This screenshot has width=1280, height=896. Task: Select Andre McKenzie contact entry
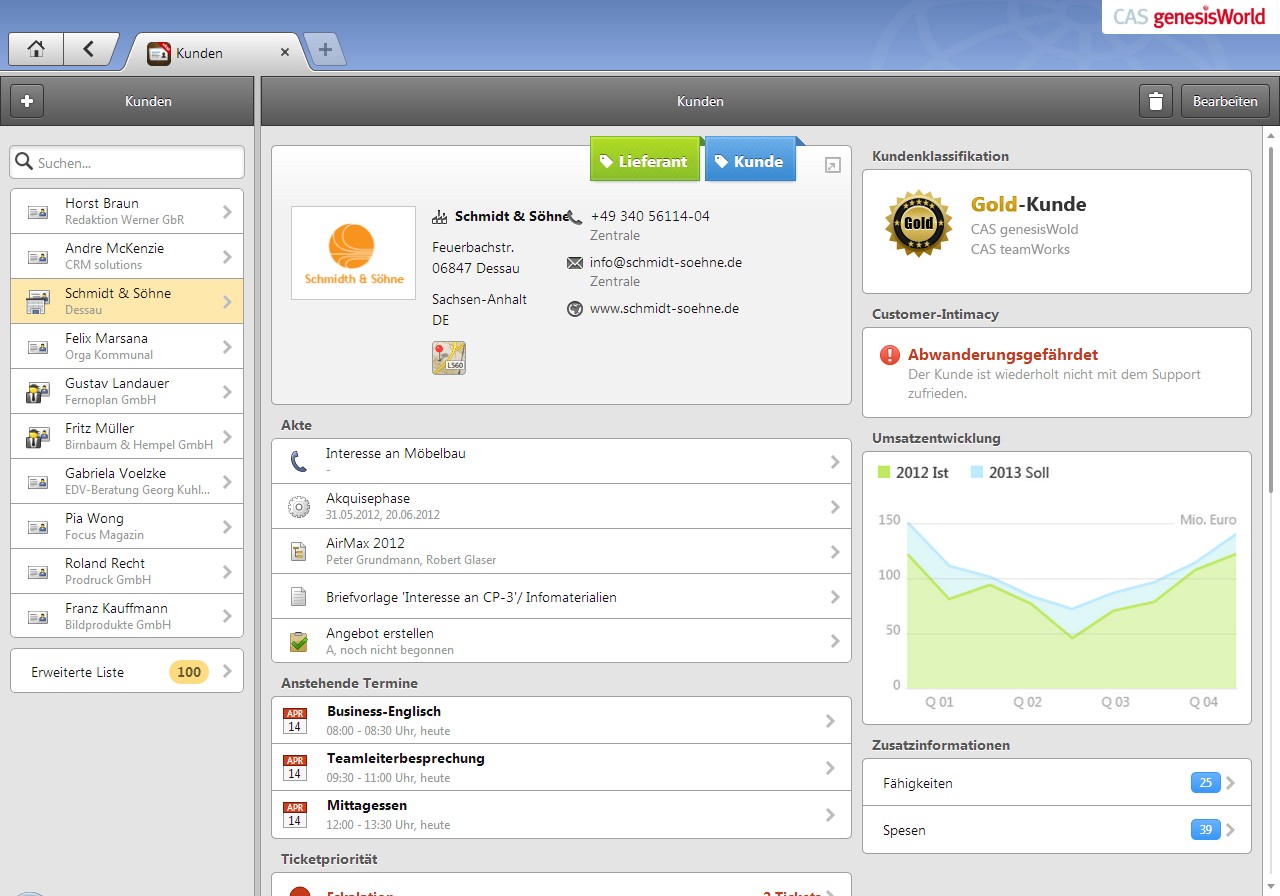(127, 256)
